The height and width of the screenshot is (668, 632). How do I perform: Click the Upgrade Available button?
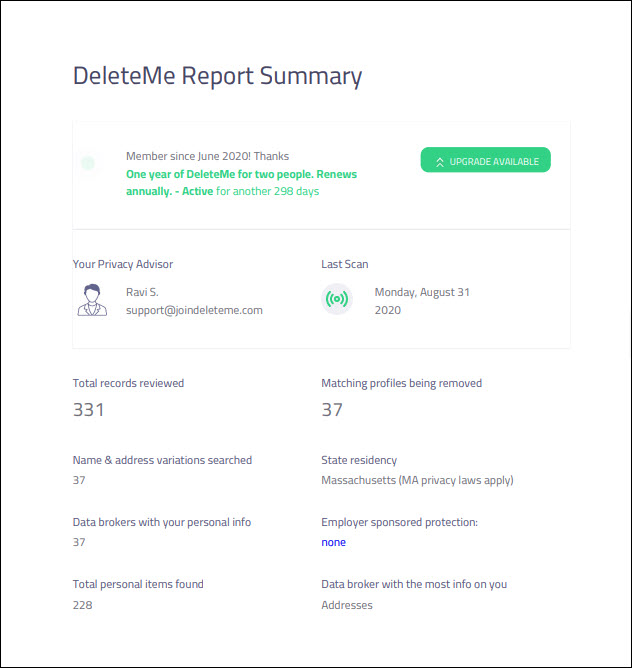coord(485,160)
